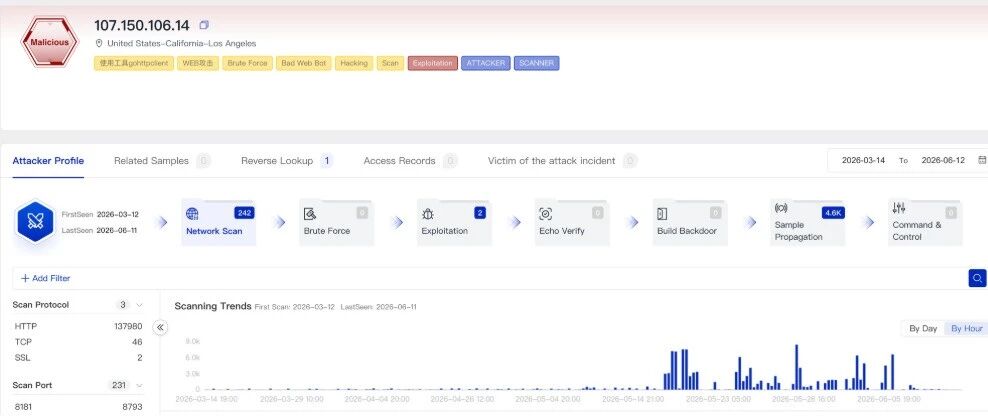Click the Network Scan globe icon
The image size is (988, 420).
click(x=192, y=214)
